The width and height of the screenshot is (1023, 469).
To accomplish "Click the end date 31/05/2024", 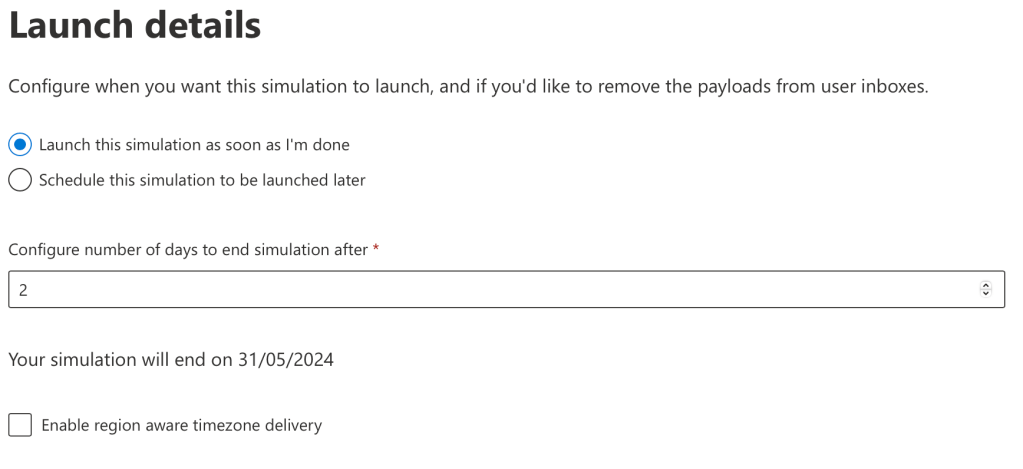I will click(x=286, y=360).
